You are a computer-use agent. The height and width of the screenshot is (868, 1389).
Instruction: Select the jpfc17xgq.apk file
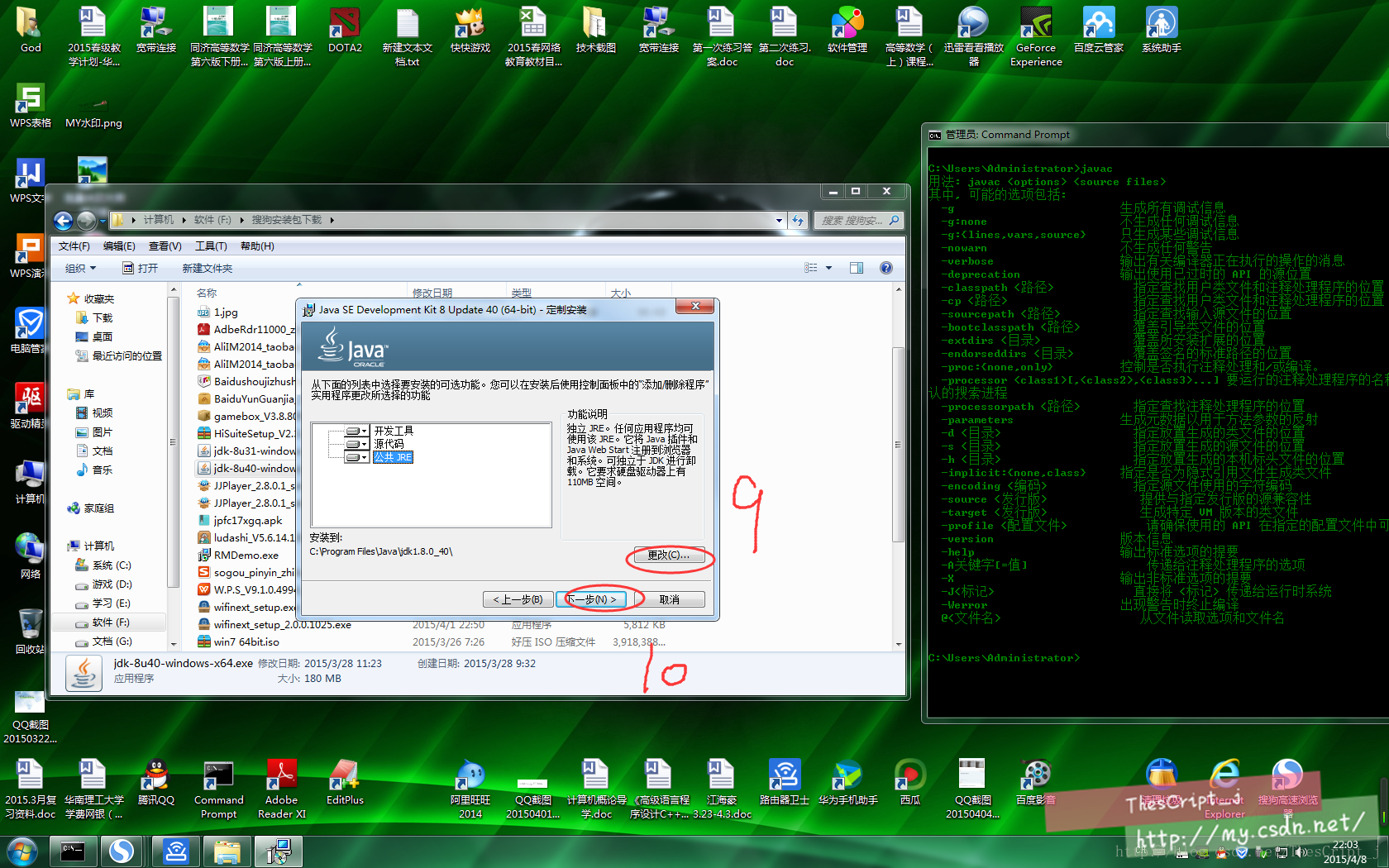coord(247,520)
